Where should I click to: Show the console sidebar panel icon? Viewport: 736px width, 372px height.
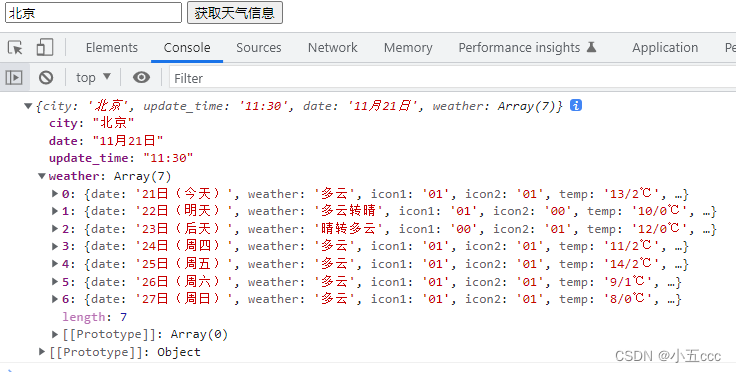pyautogui.click(x=14, y=77)
